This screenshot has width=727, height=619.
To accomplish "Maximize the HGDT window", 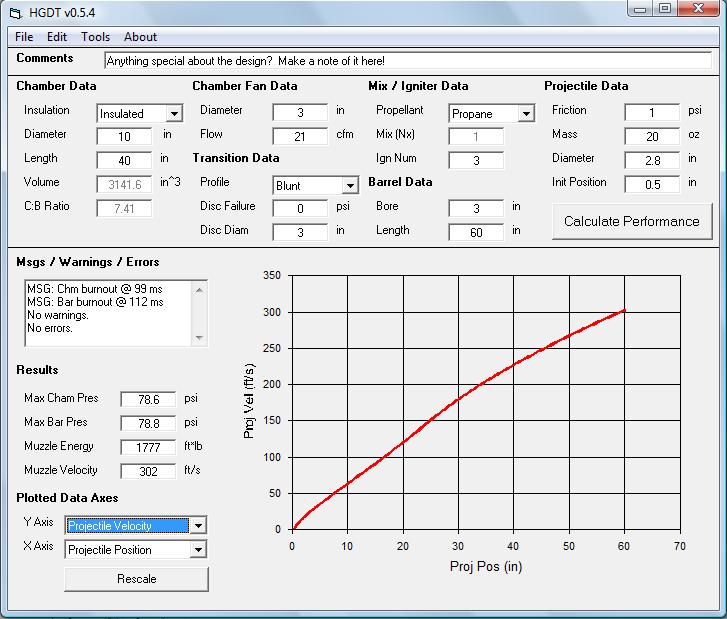I will click(665, 9).
